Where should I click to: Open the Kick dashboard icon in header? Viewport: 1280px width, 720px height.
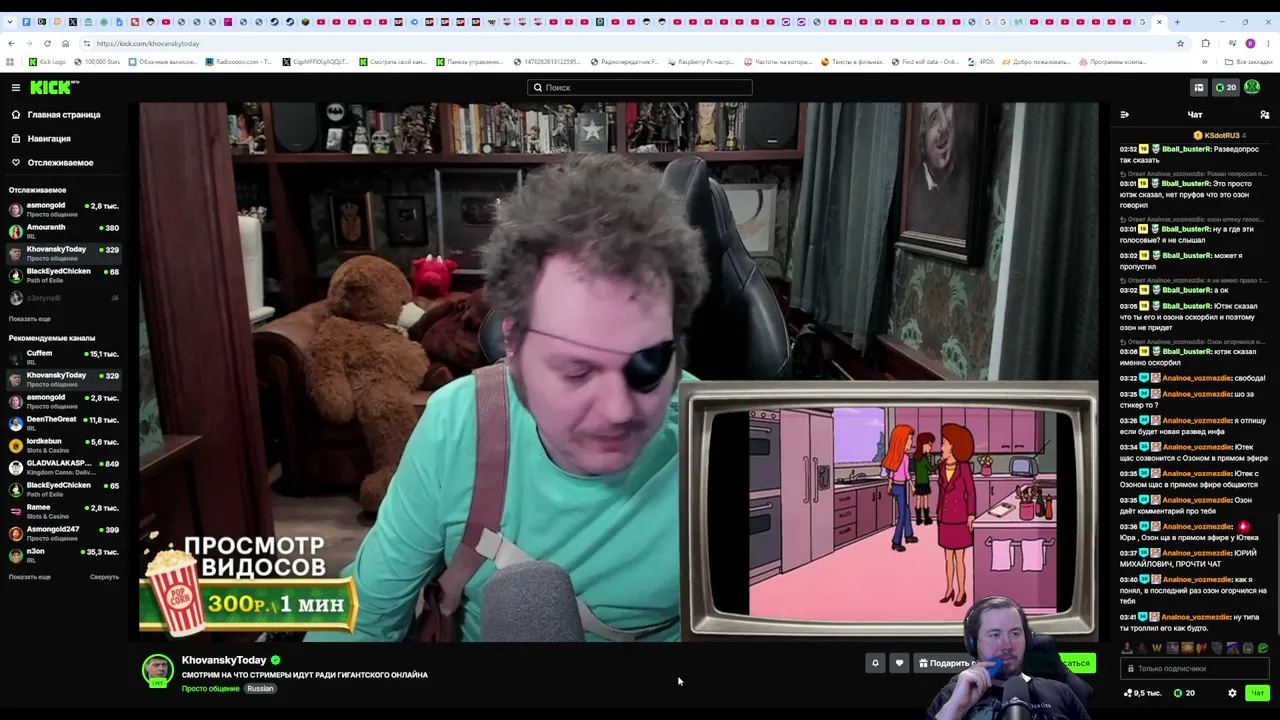click(1198, 88)
